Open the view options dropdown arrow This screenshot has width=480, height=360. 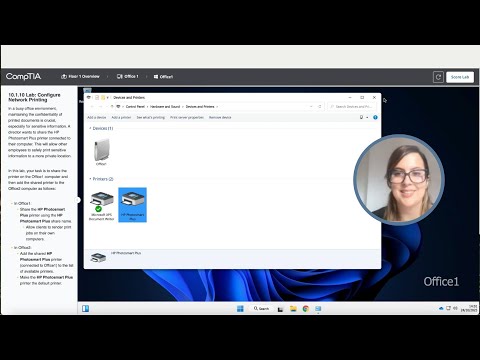367,117
